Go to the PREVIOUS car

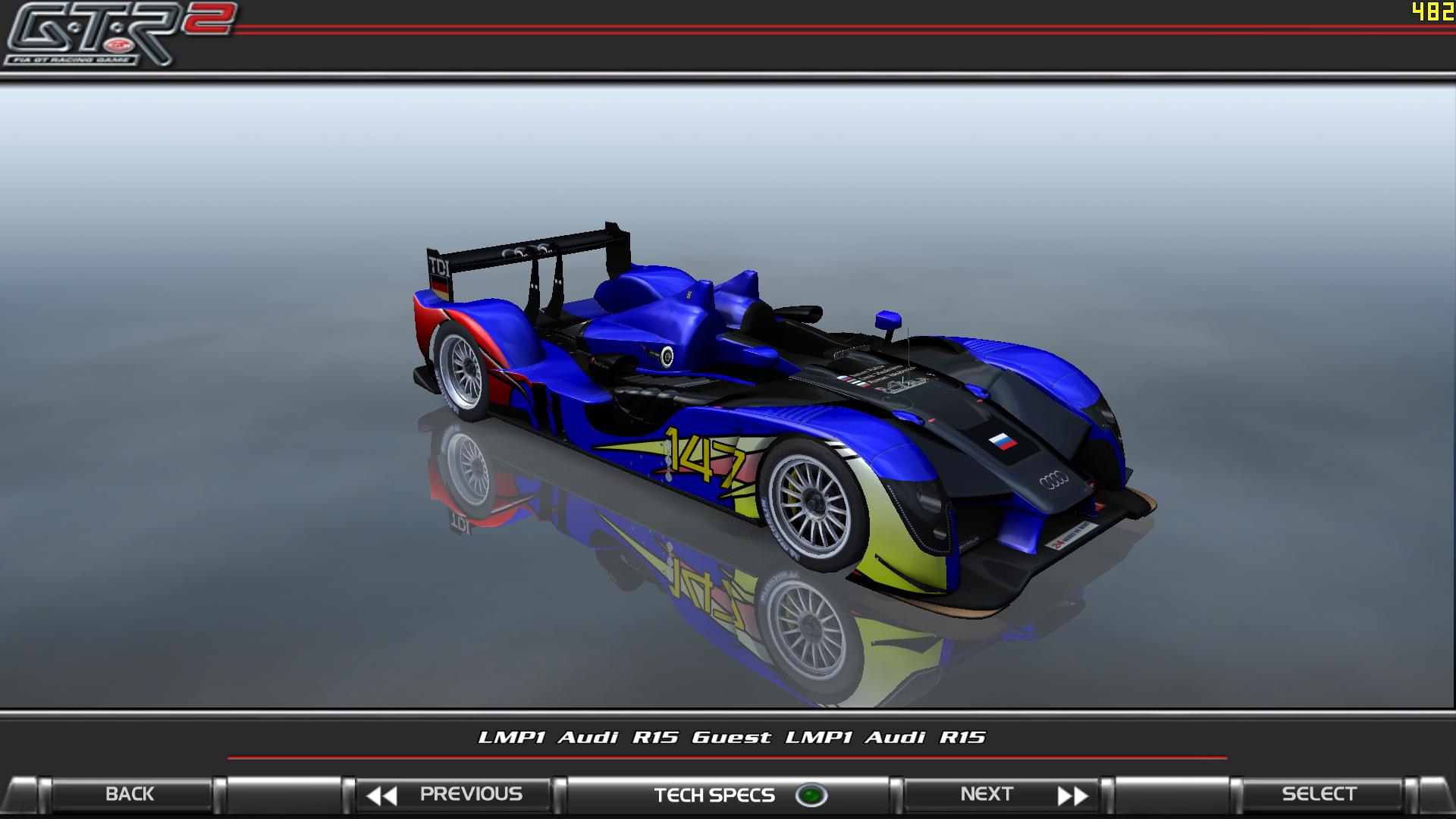pos(470,794)
